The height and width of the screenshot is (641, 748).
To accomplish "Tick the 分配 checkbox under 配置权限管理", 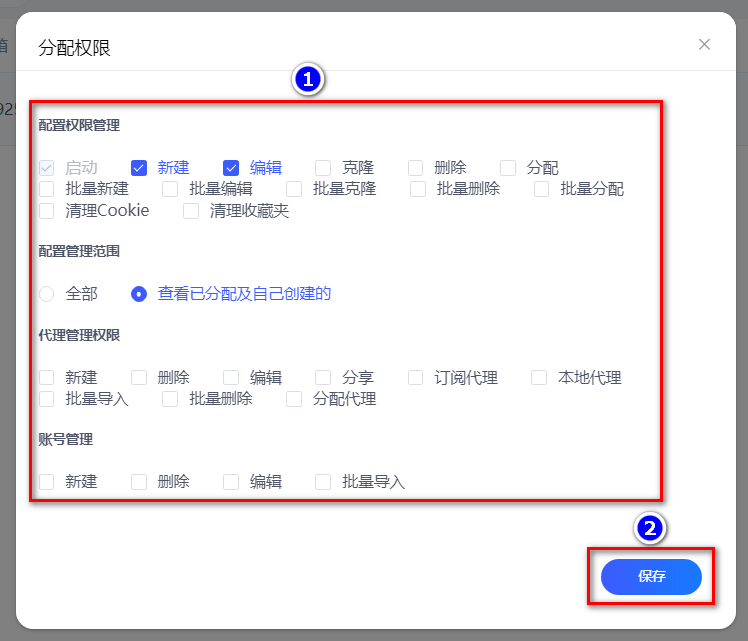I will tap(508, 168).
